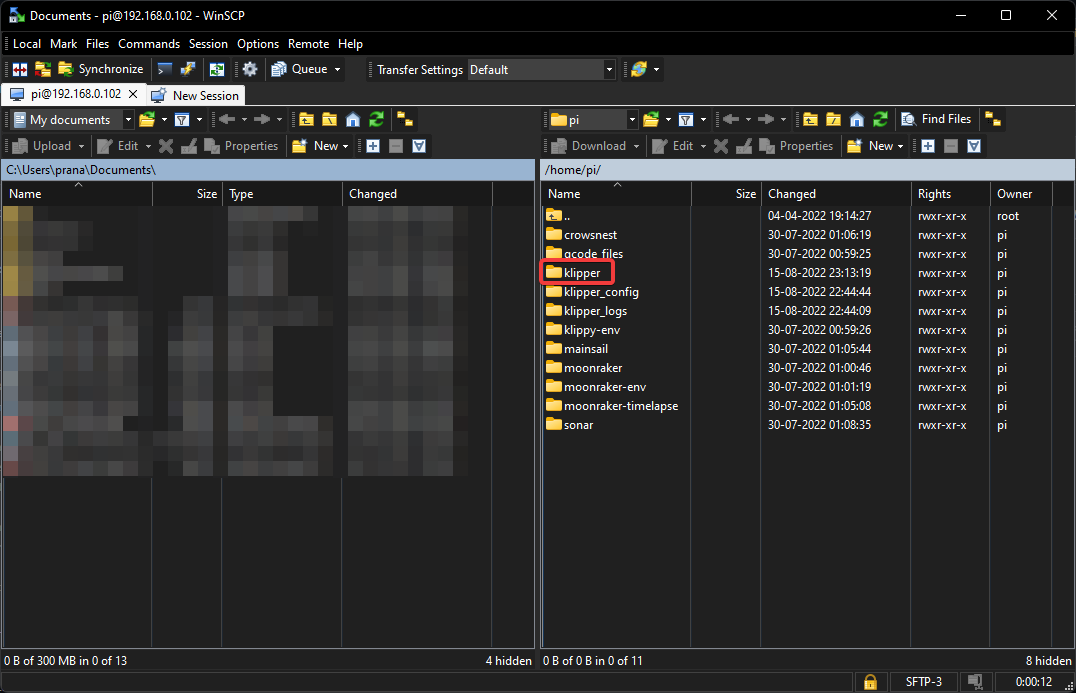This screenshot has height=693, width=1076.
Task: Click the Synchronize Browsing folders icon
Action: click(43, 69)
